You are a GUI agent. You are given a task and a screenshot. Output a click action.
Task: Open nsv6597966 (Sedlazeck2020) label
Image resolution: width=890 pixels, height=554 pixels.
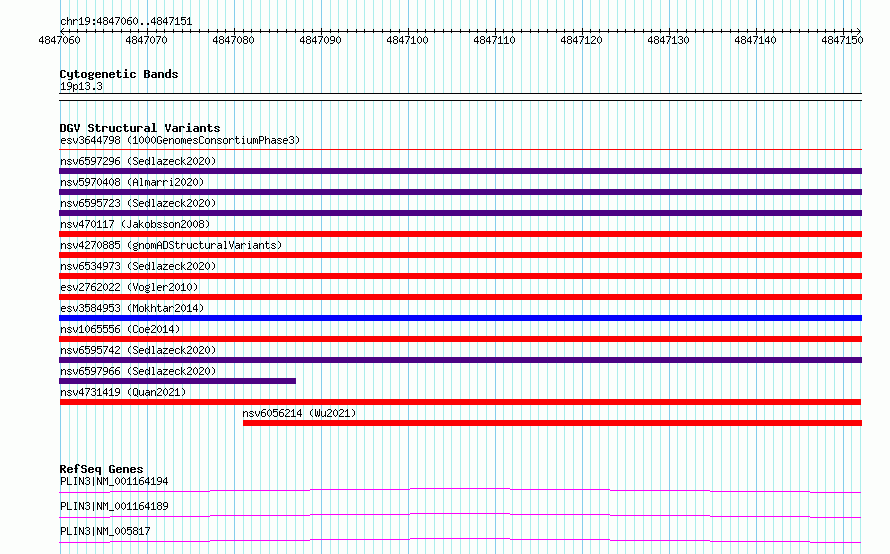[138, 371]
